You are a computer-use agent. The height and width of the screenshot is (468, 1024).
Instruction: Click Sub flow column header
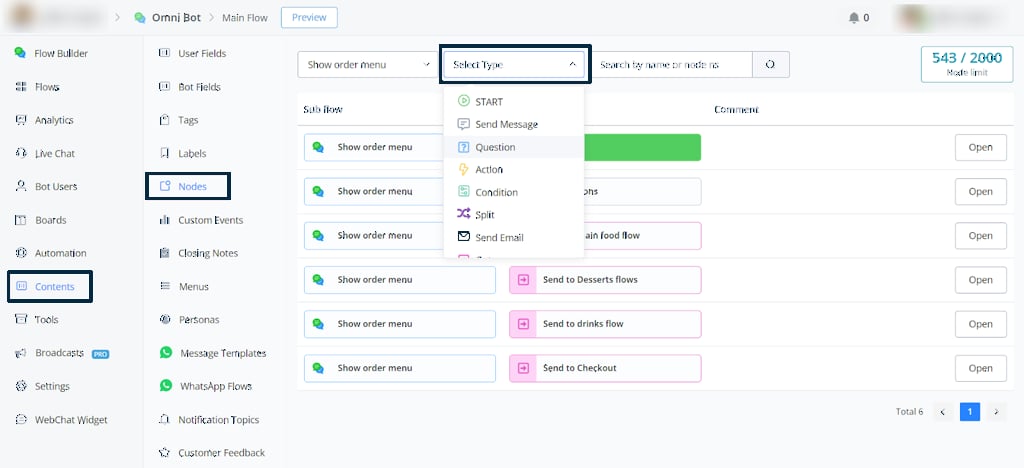tap(323, 109)
